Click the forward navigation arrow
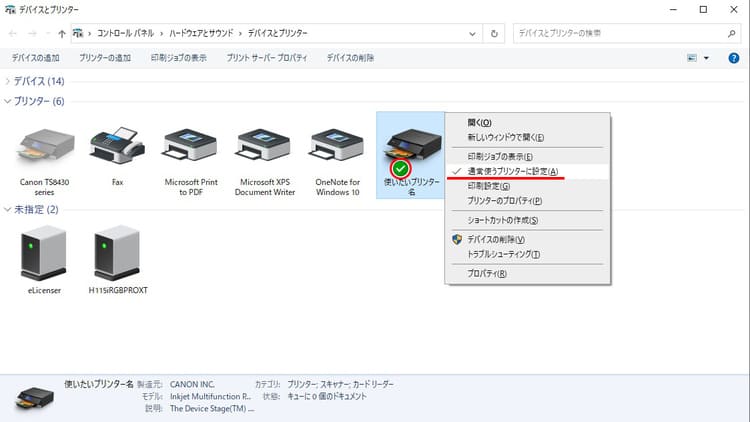The width and height of the screenshot is (750, 422). coord(32,33)
